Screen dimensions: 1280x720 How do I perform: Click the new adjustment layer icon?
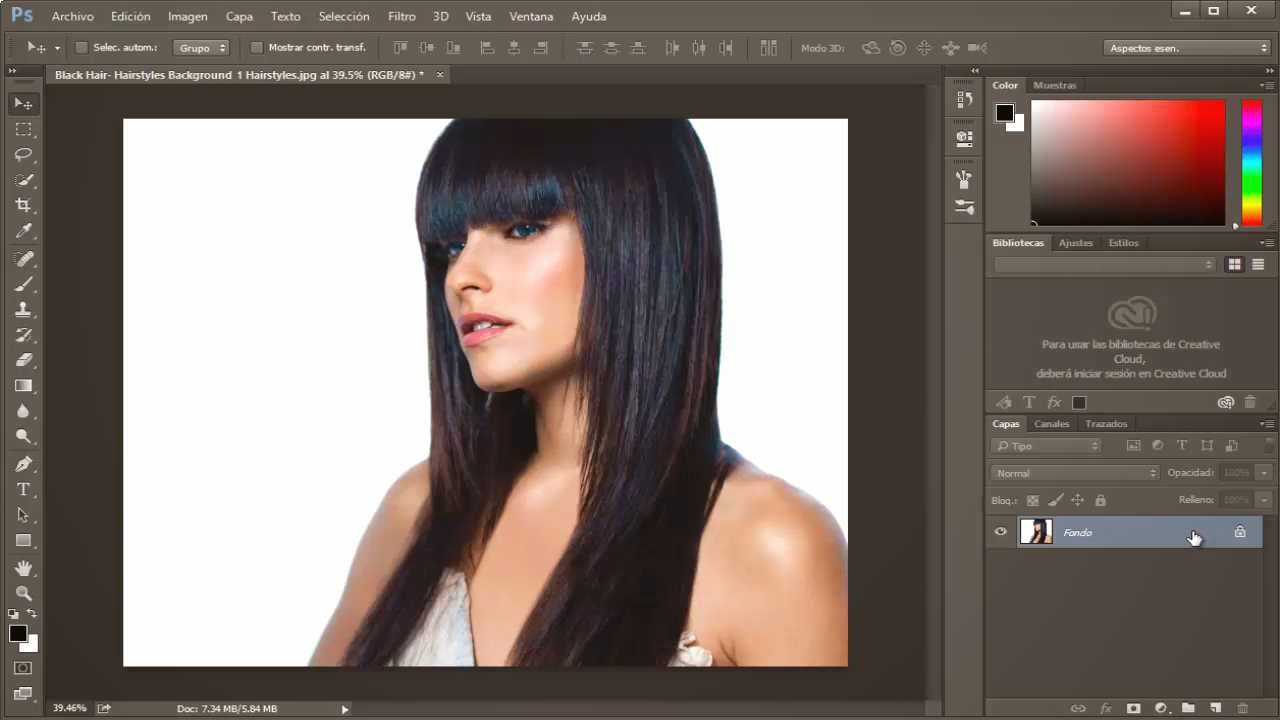coord(1161,708)
